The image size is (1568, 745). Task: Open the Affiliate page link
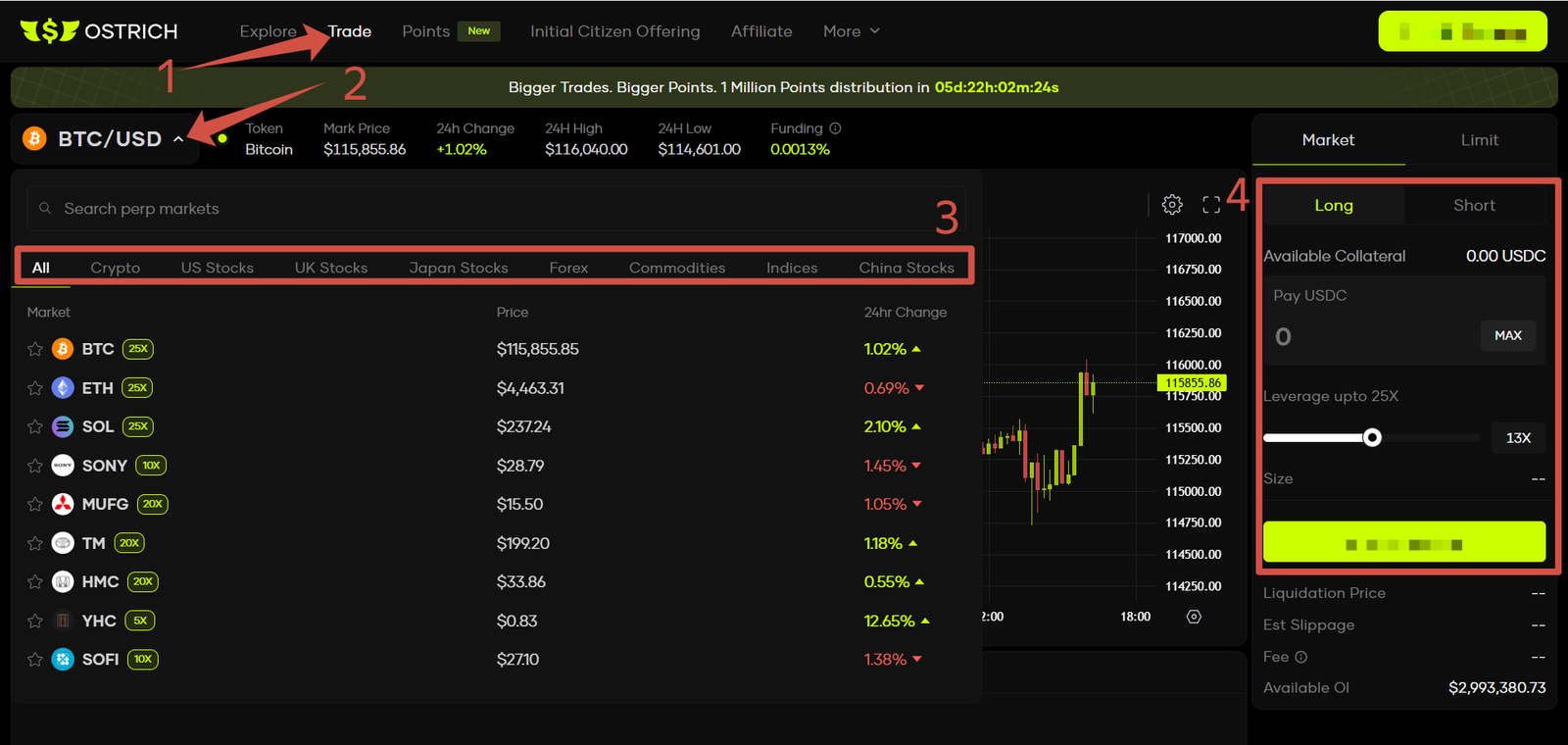(760, 31)
